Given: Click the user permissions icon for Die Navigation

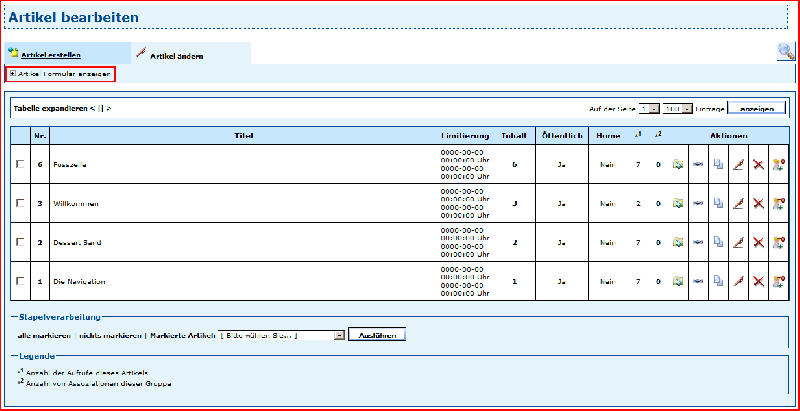Looking at the screenshot, I should [778, 281].
